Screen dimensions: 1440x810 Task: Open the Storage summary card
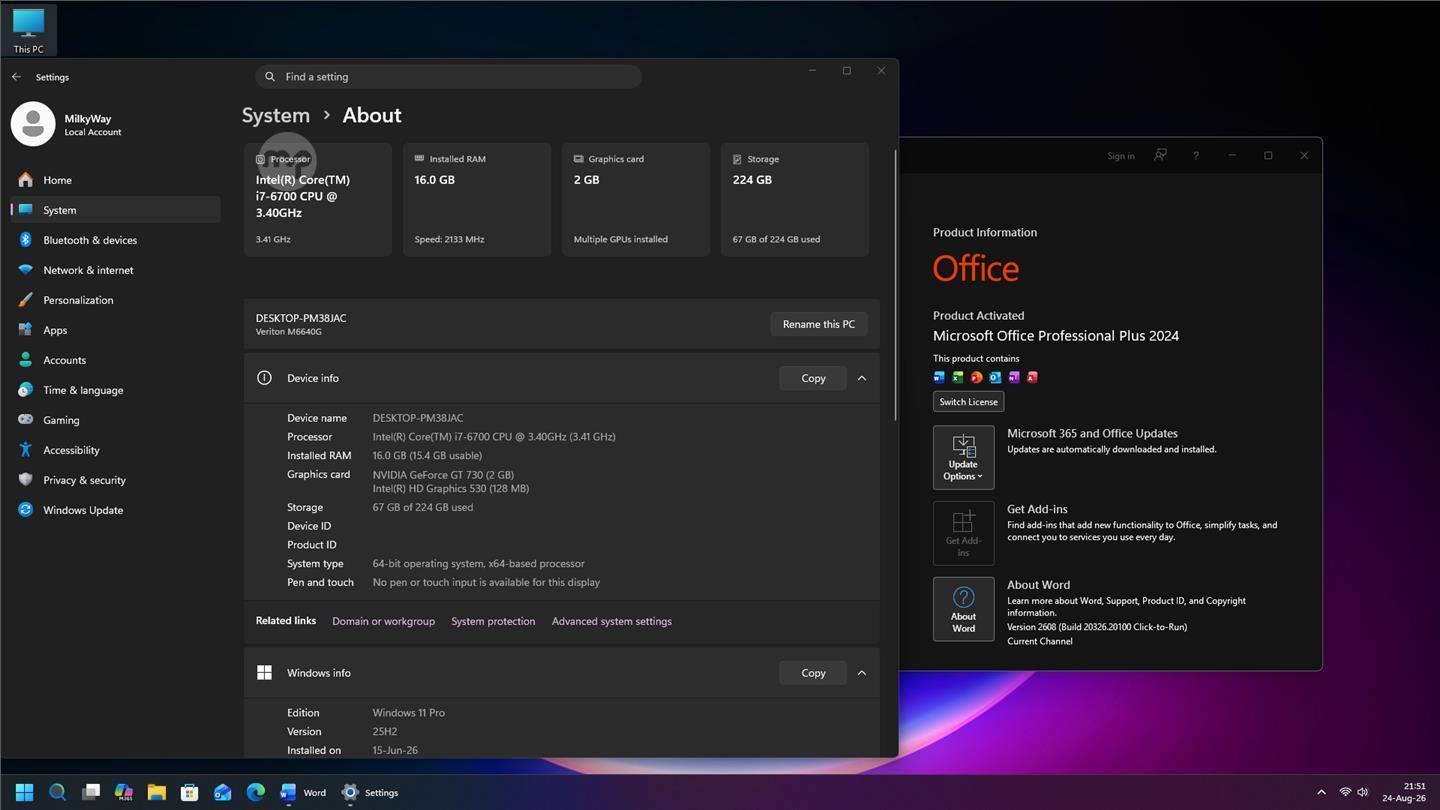(795, 199)
